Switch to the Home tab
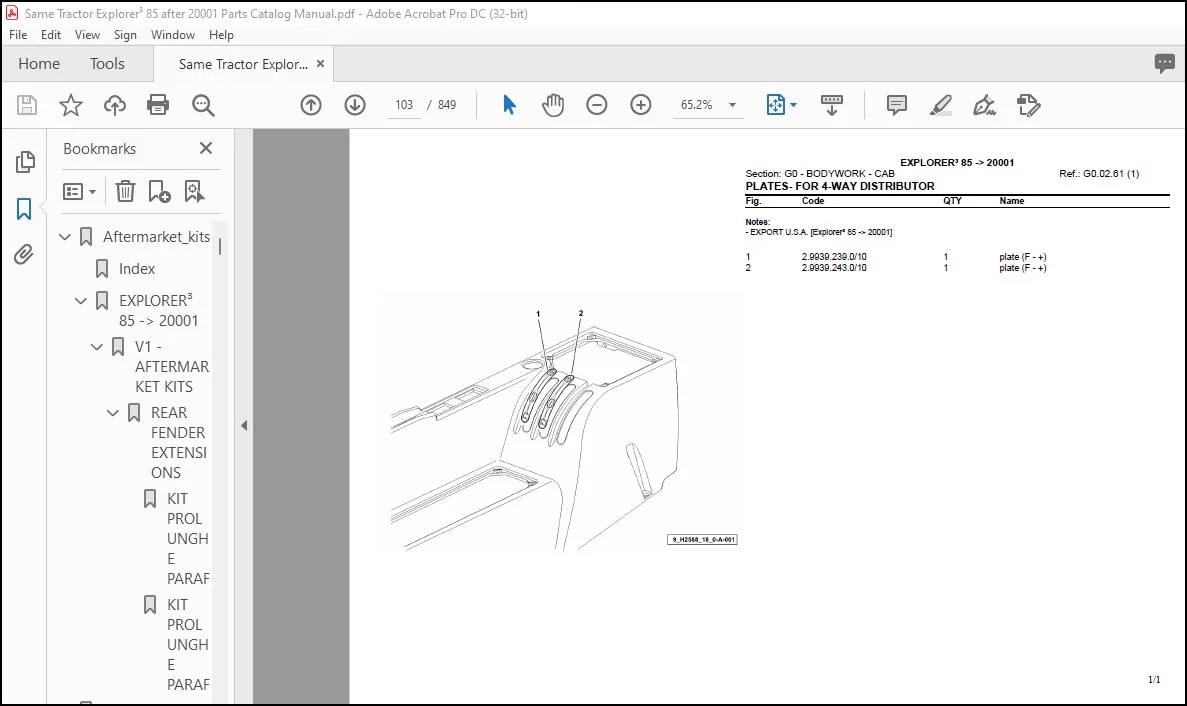The image size is (1187, 706). point(39,64)
